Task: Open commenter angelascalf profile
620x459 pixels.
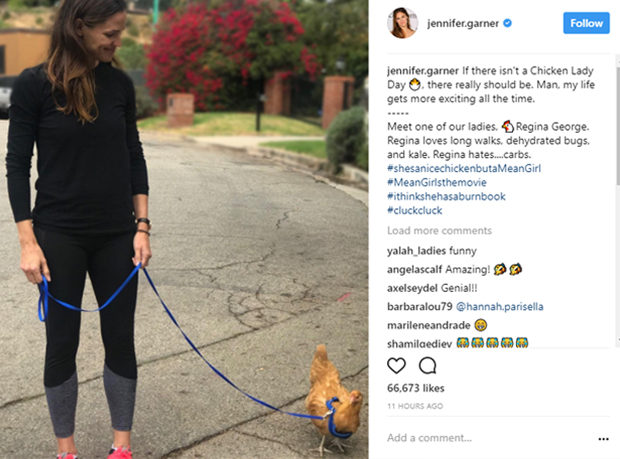Action: 414,270
